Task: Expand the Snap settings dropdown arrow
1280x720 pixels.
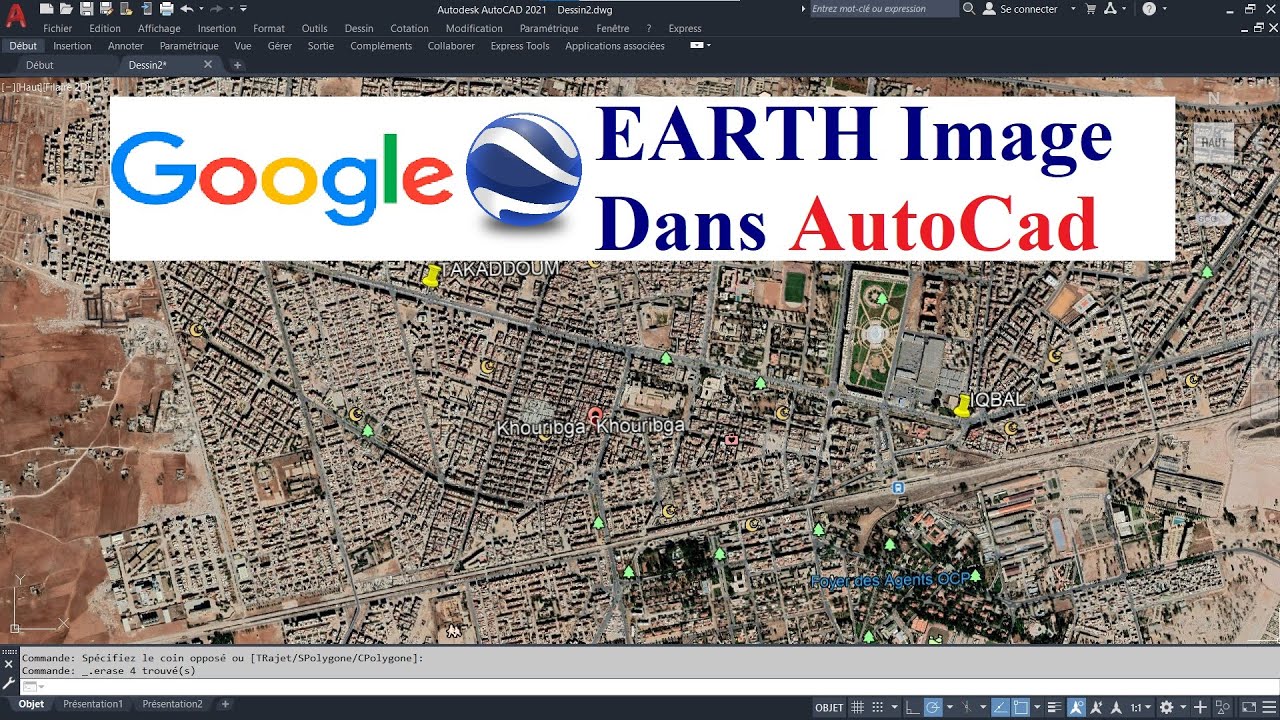Action: coord(894,707)
